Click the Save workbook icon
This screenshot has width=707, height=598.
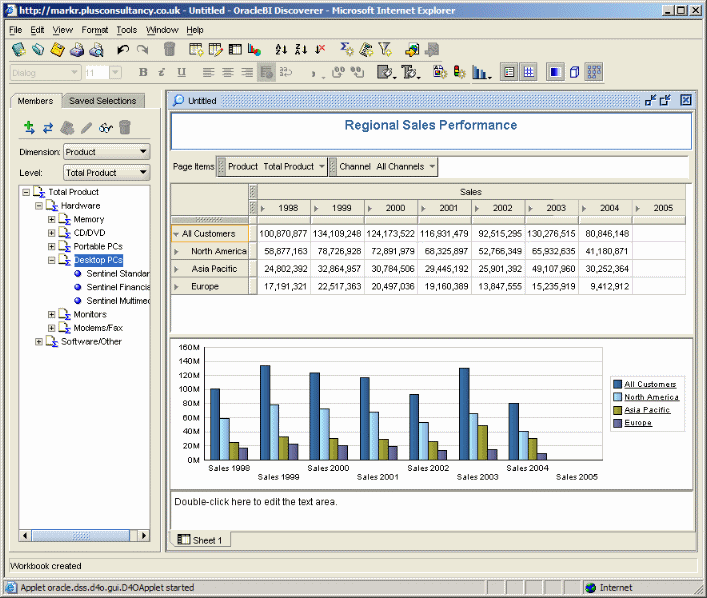point(57,49)
